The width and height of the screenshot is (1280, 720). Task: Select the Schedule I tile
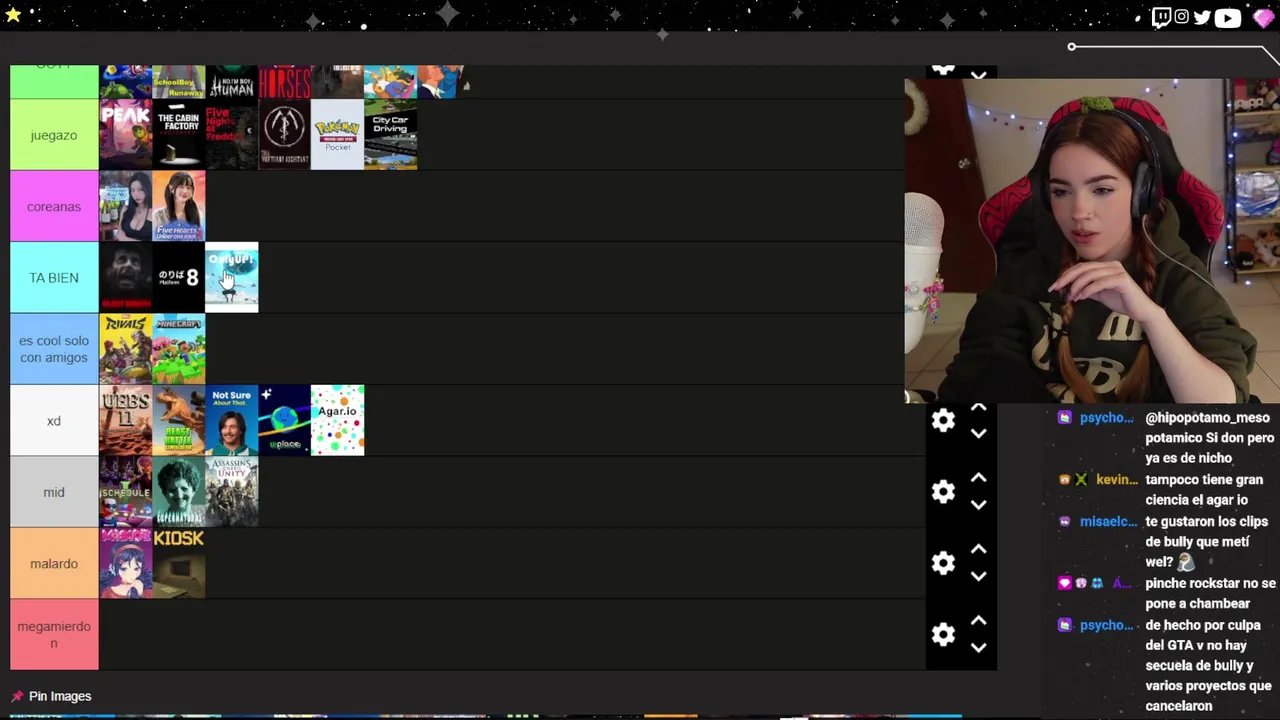tap(125, 492)
